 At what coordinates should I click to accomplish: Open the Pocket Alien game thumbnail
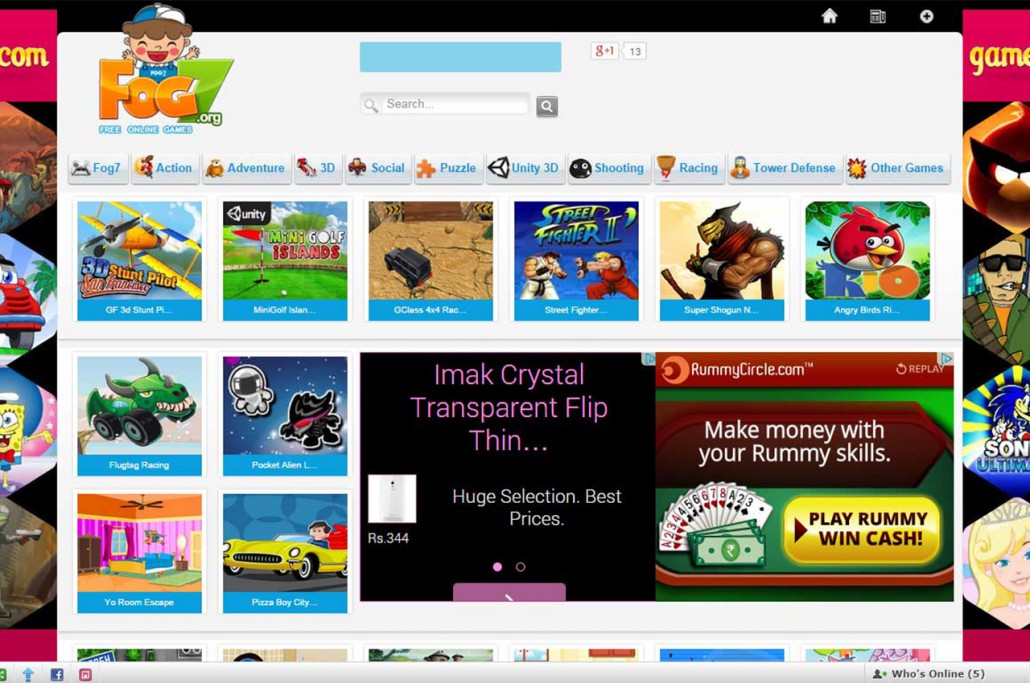285,416
